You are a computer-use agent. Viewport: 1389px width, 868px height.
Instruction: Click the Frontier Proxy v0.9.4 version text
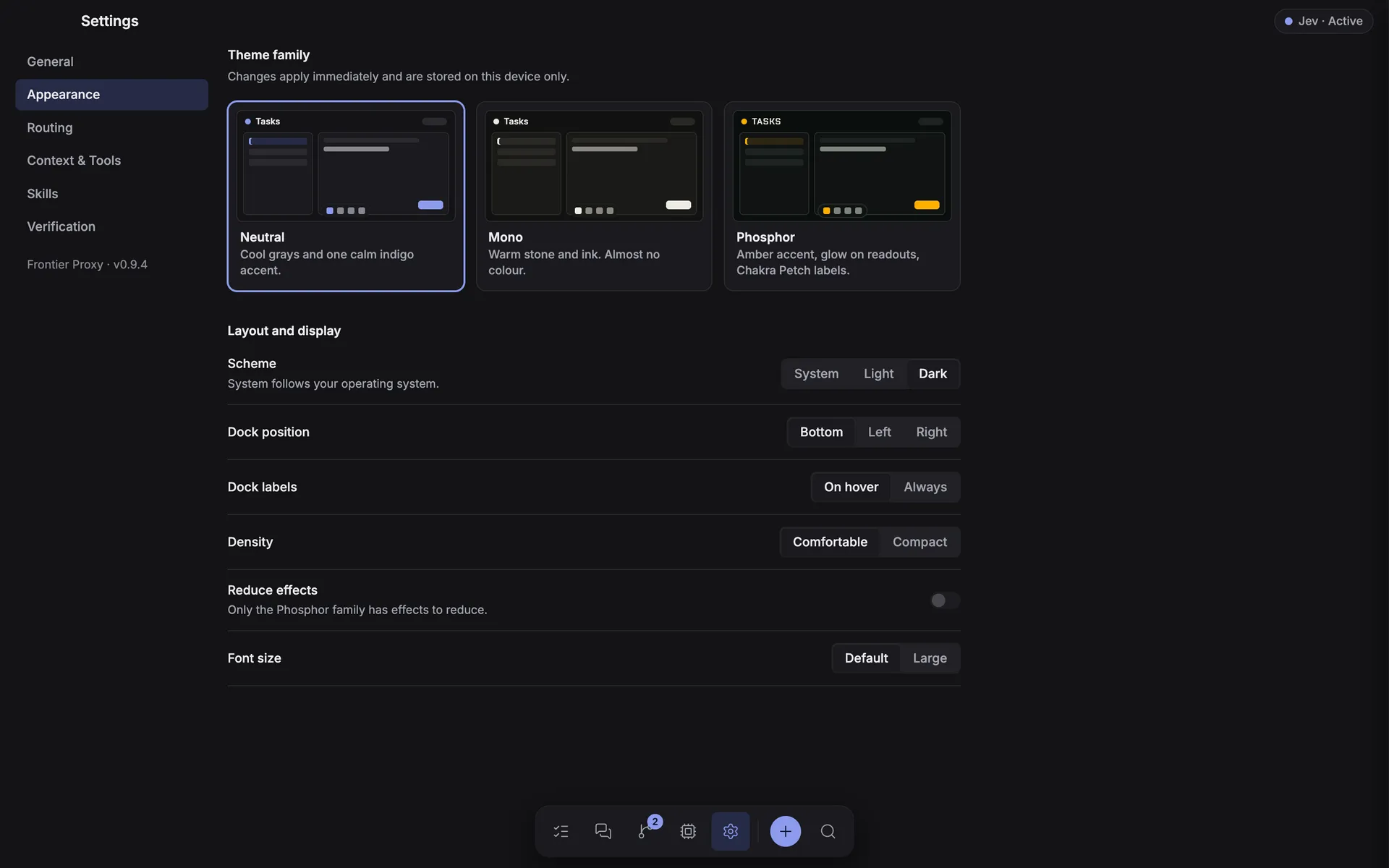(87, 265)
